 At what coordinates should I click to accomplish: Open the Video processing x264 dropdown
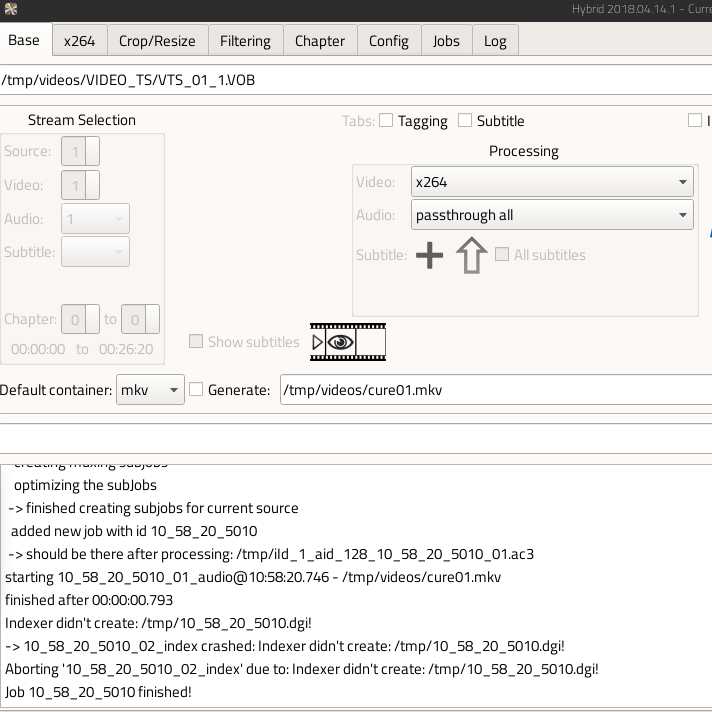(552, 182)
